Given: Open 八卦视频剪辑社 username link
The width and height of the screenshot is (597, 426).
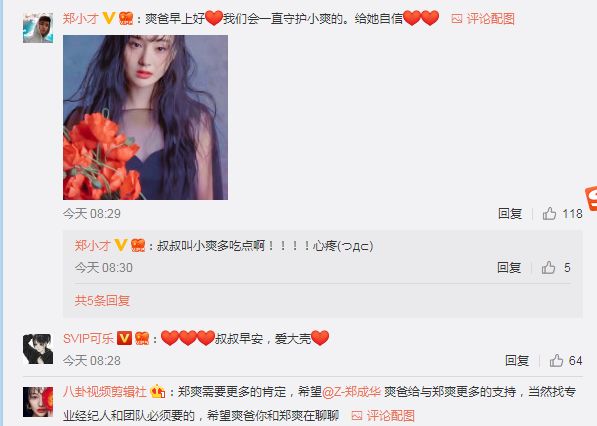Looking at the screenshot, I should (104, 392).
